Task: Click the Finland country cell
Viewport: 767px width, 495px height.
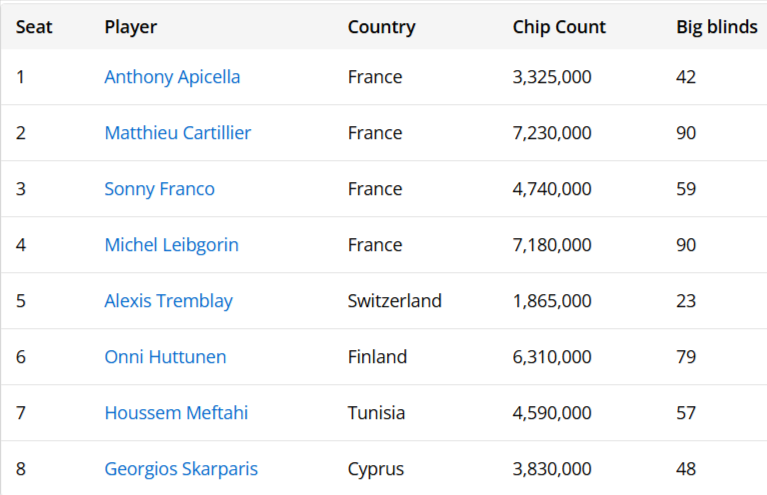Action: tap(377, 357)
